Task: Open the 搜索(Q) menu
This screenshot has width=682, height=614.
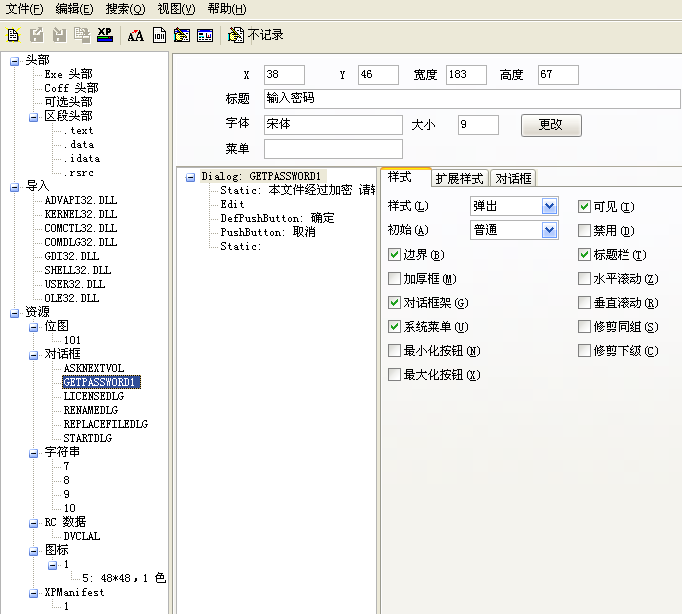Action: [x=125, y=9]
